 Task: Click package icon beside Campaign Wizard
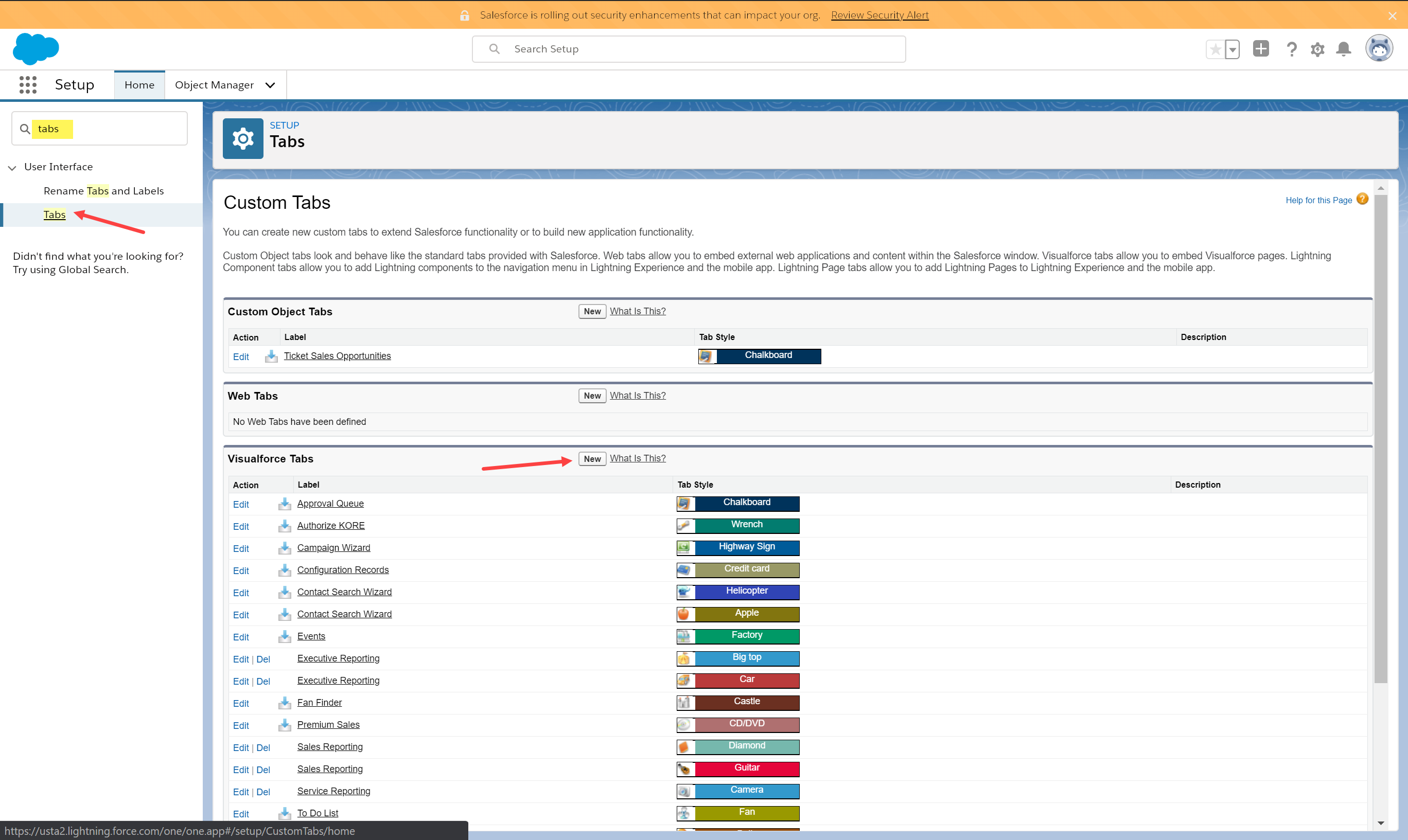point(284,548)
